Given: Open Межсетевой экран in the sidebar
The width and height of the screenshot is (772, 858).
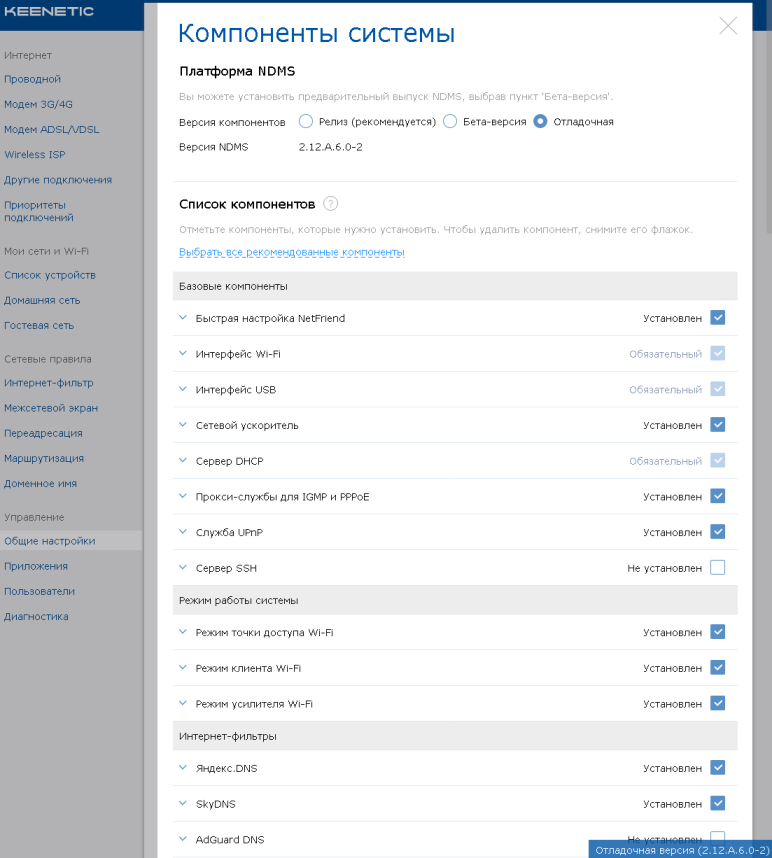Looking at the screenshot, I should click(x=51, y=408).
